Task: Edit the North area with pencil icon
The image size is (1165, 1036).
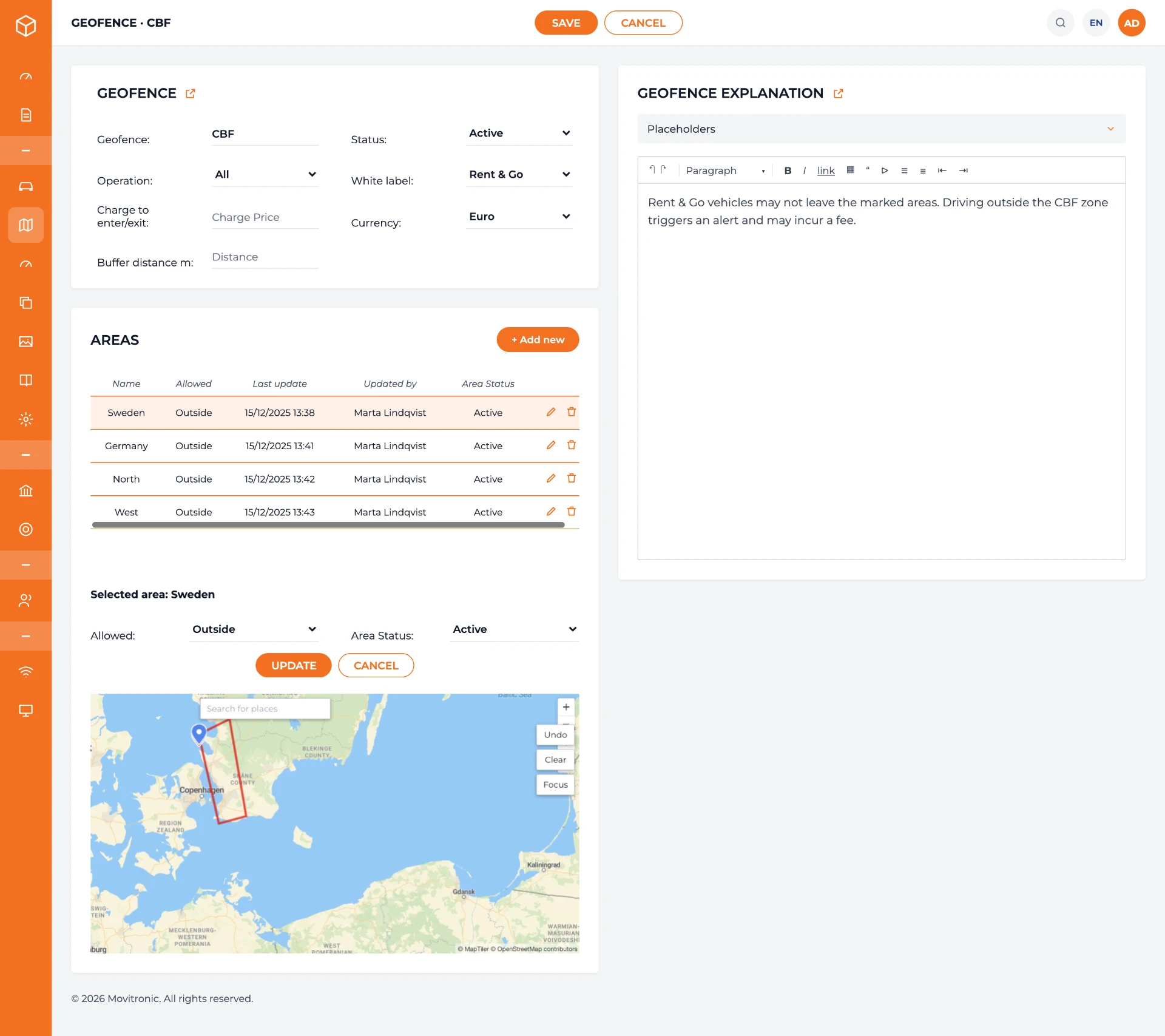Action: 551,478
